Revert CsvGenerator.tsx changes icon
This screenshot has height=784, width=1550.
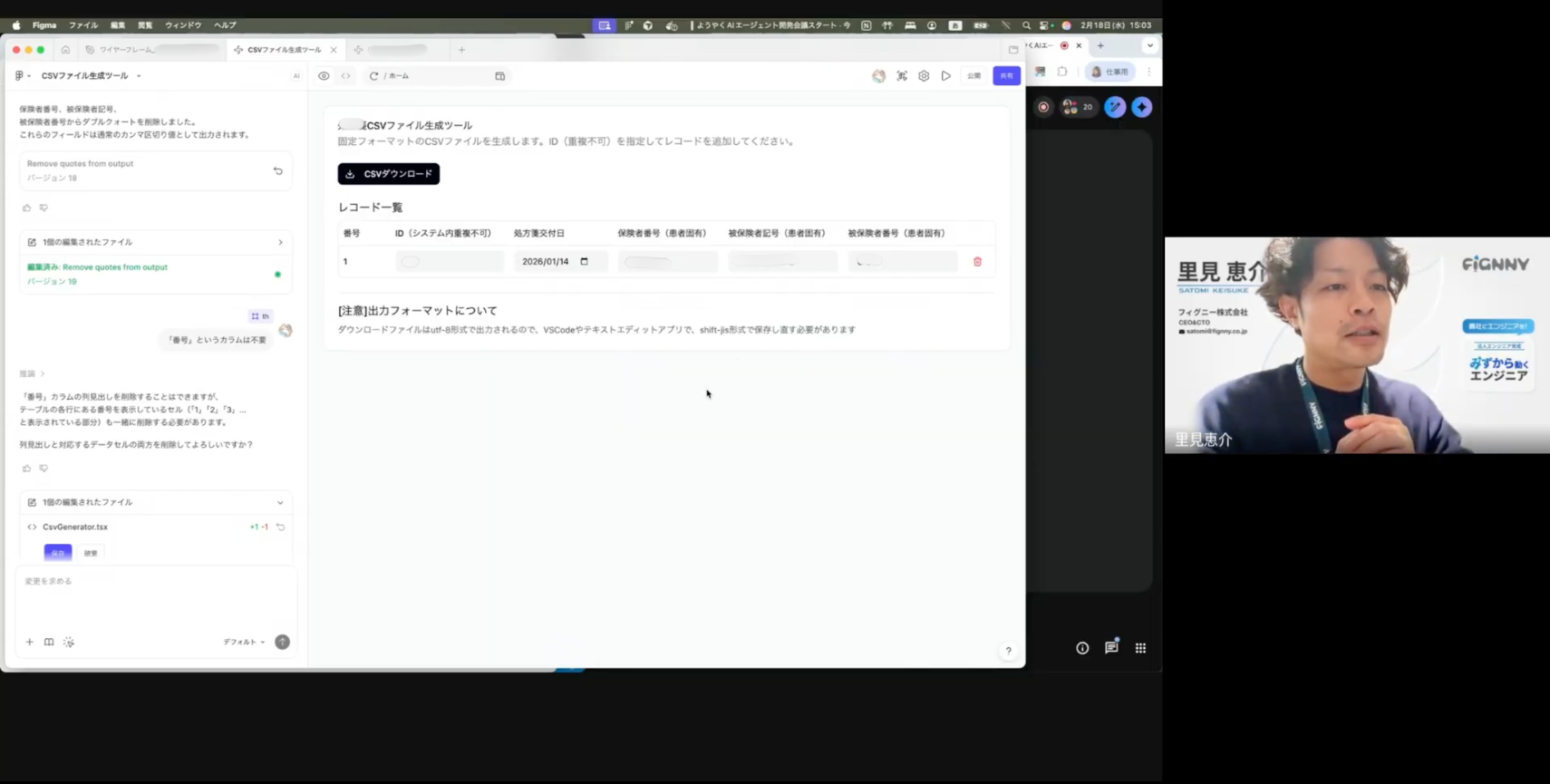tap(281, 527)
